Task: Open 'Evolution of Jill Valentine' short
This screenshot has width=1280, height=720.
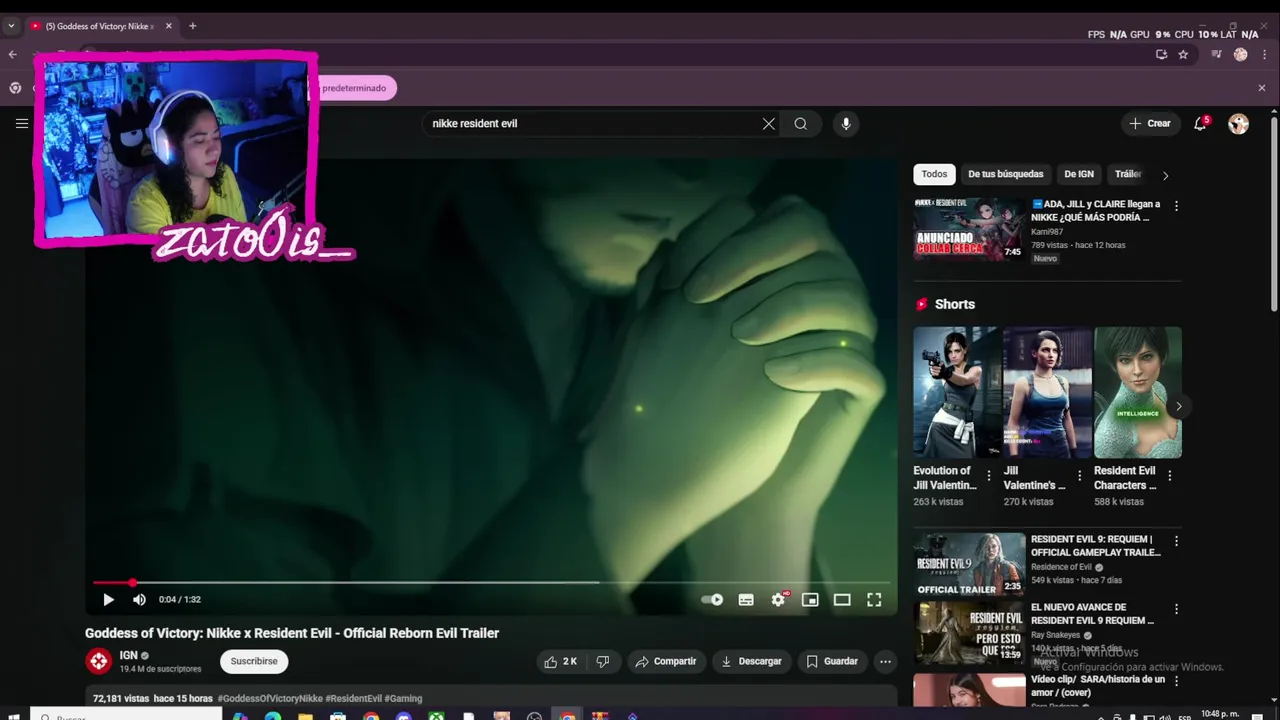Action: [x=956, y=392]
